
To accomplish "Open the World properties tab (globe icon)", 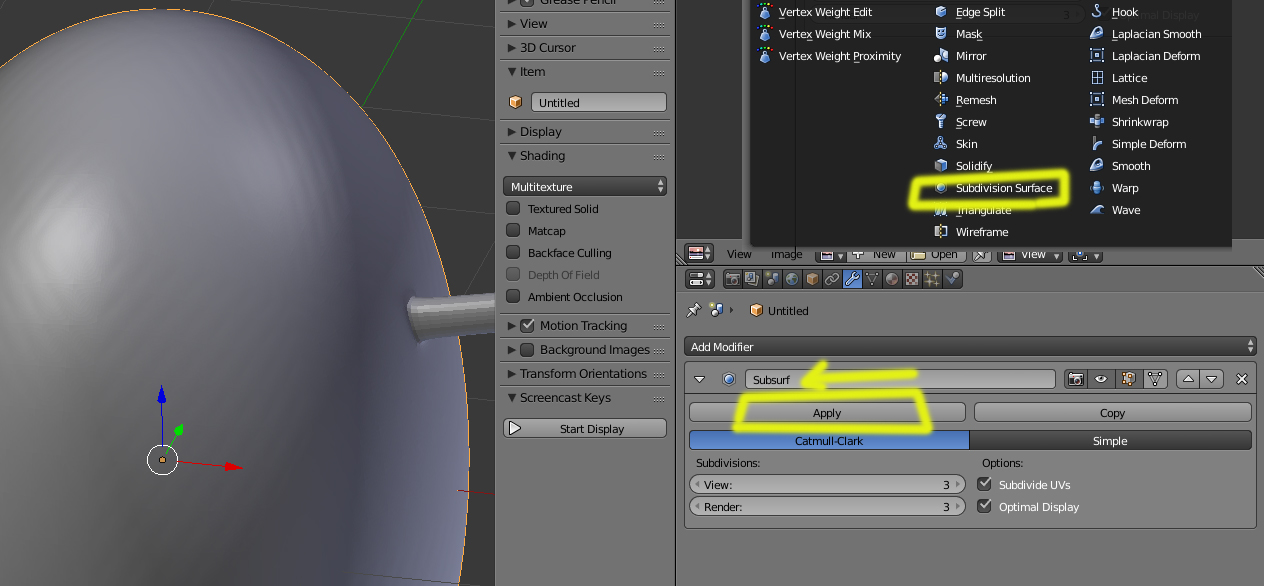I will tap(792, 279).
